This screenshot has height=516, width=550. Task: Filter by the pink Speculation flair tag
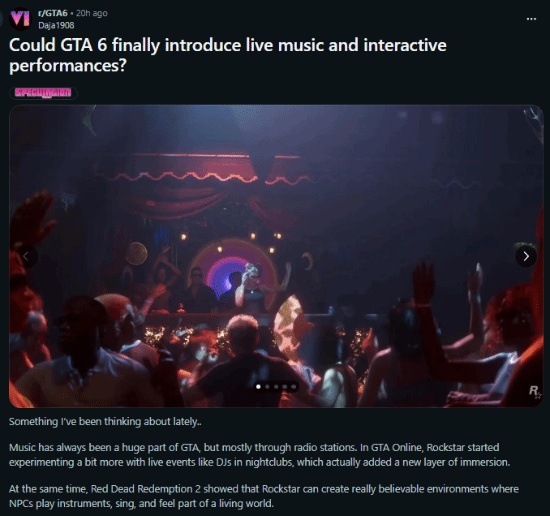43,93
